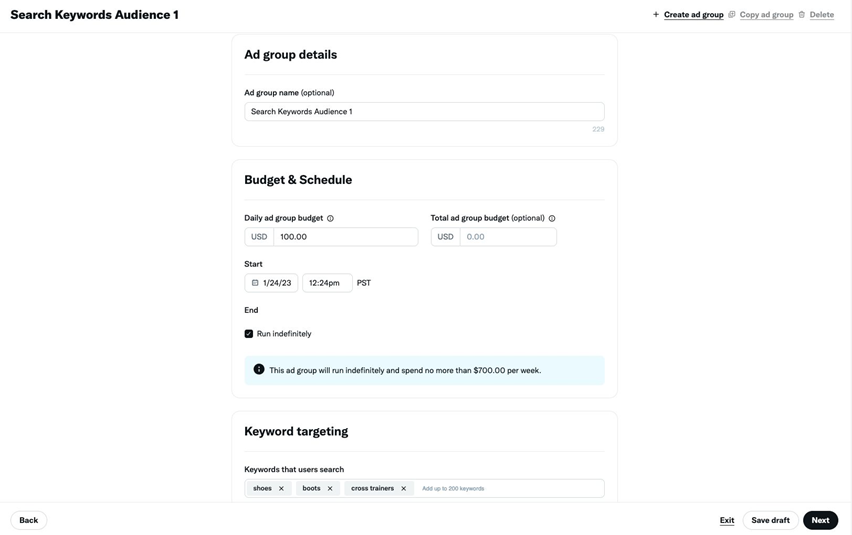Click the calendar icon in the Start date field
Viewport: 852px width, 535px height.
255,283
